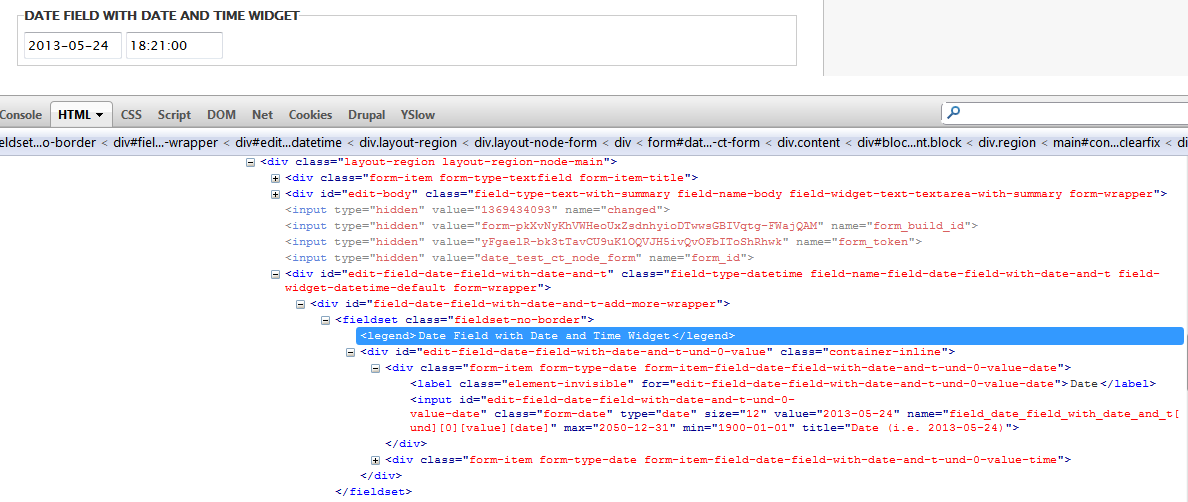Click div.content in the breadcrumb path
This screenshot has width=1188, height=502.
pos(809,143)
